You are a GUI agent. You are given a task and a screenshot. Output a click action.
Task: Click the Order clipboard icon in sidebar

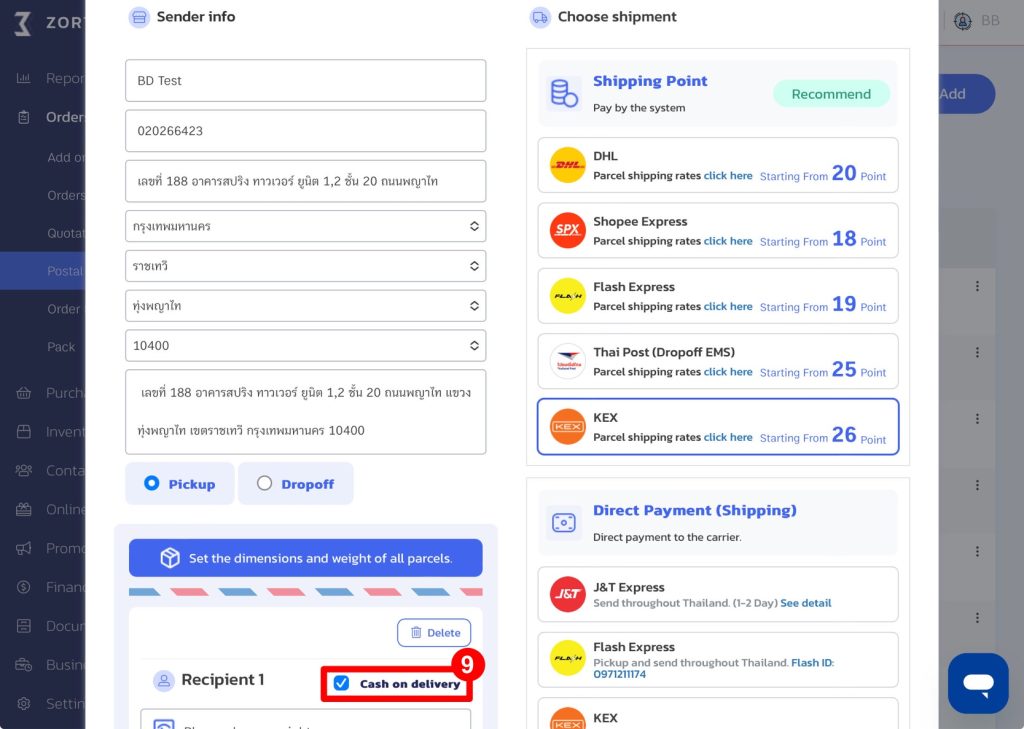pyautogui.click(x=24, y=118)
